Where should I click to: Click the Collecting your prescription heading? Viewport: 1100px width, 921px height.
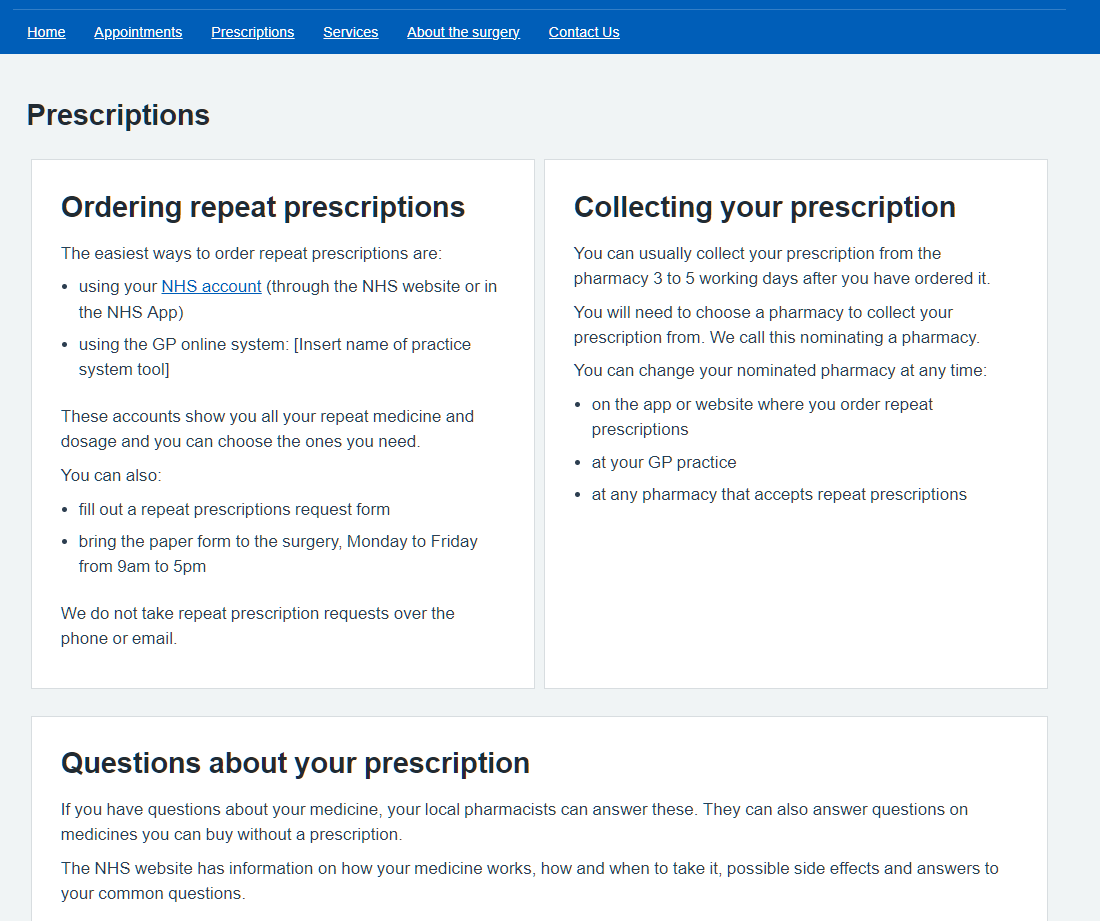[764, 207]
